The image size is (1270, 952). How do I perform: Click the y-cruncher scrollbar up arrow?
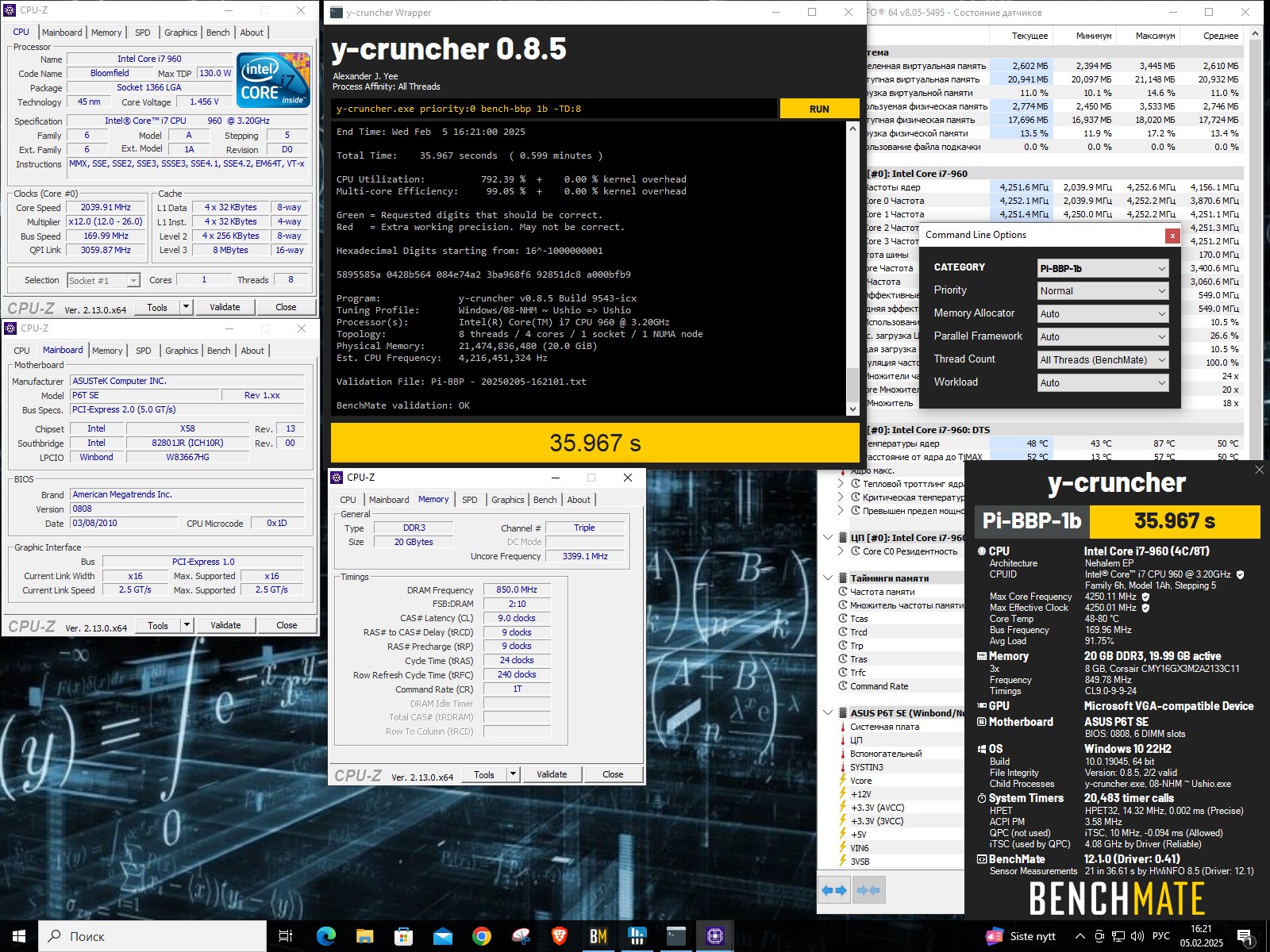point(853,129)
